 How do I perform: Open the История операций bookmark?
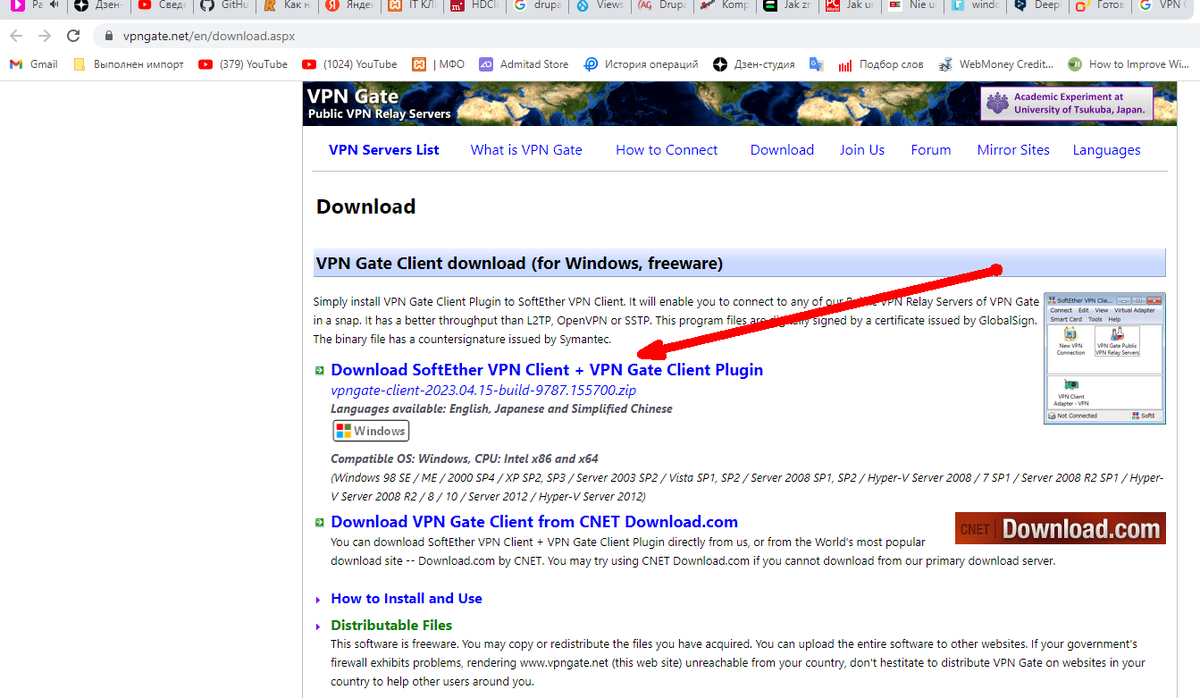click(x=641, y=64)
